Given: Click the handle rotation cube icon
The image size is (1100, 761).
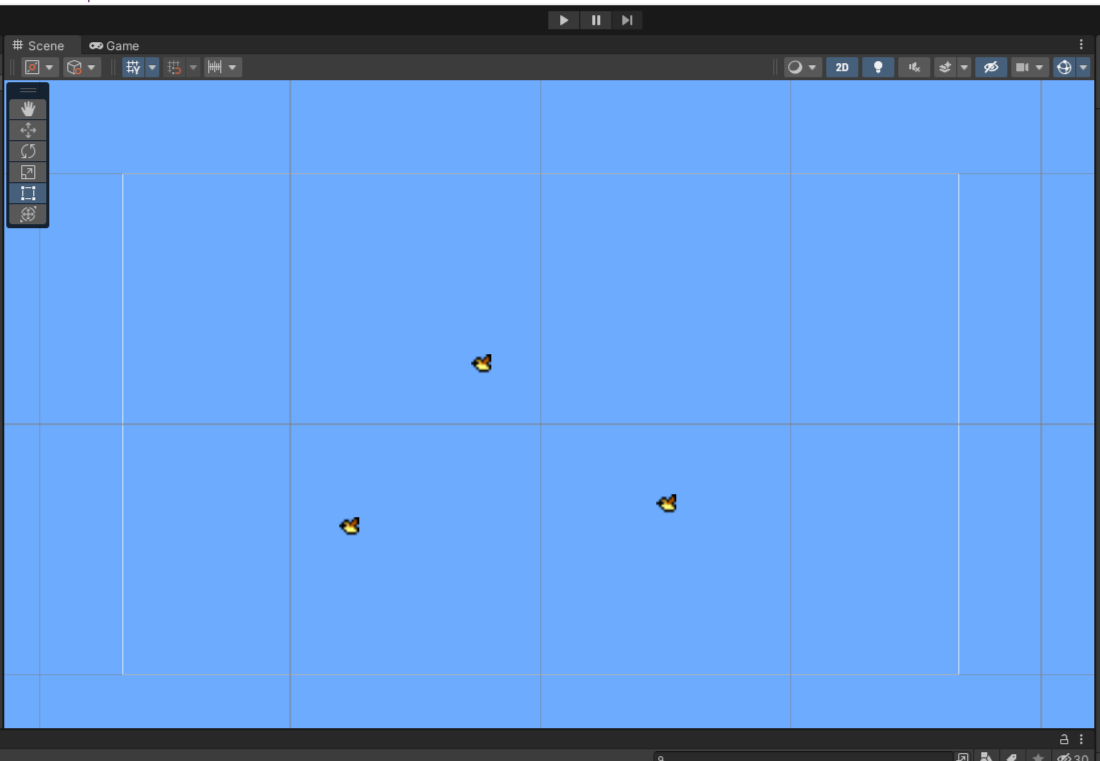Looking at the screenshot, I should 74,67.
